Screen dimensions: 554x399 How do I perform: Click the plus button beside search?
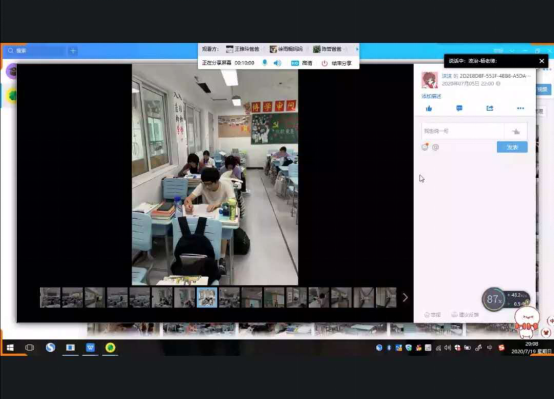pyautogui.click(x=73, y=51)
